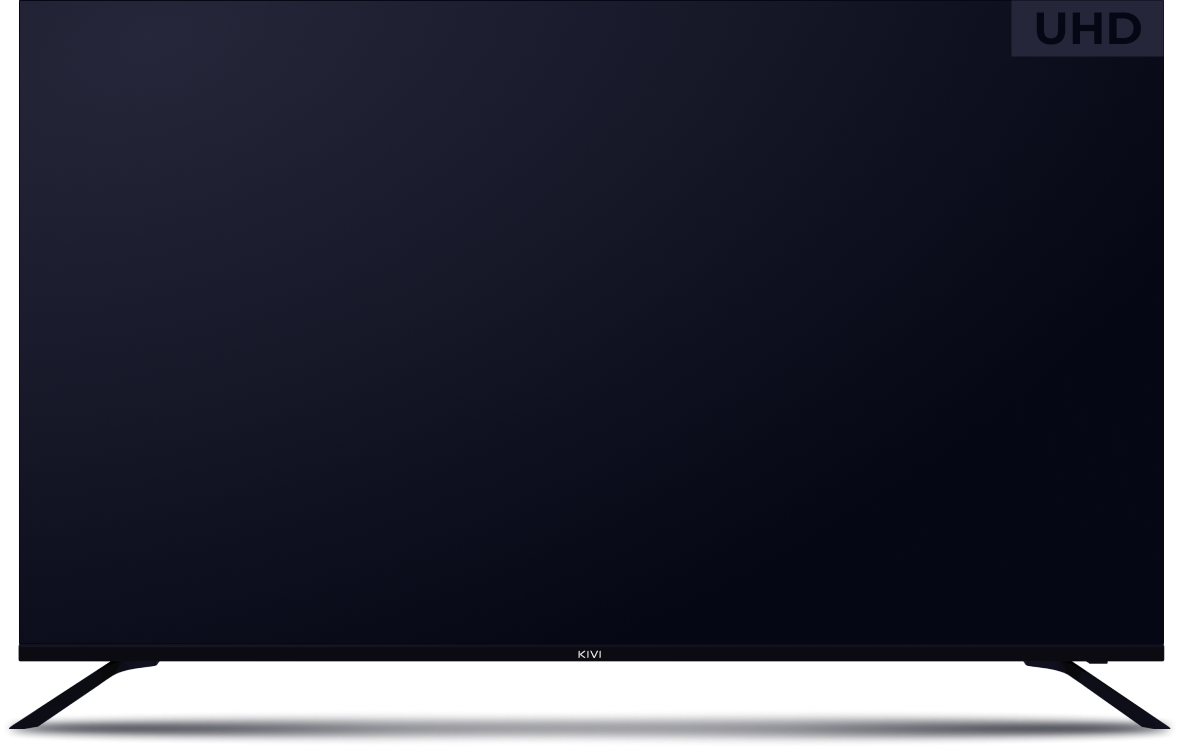Click the letter D in UHD badge

(x=1123, y=30)
